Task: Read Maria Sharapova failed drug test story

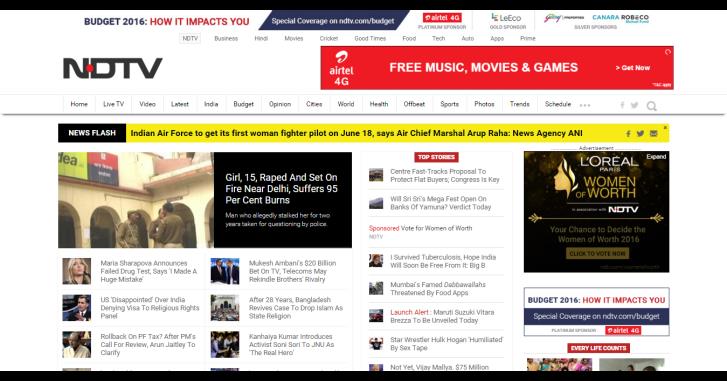Action: (x=149, y=271)
